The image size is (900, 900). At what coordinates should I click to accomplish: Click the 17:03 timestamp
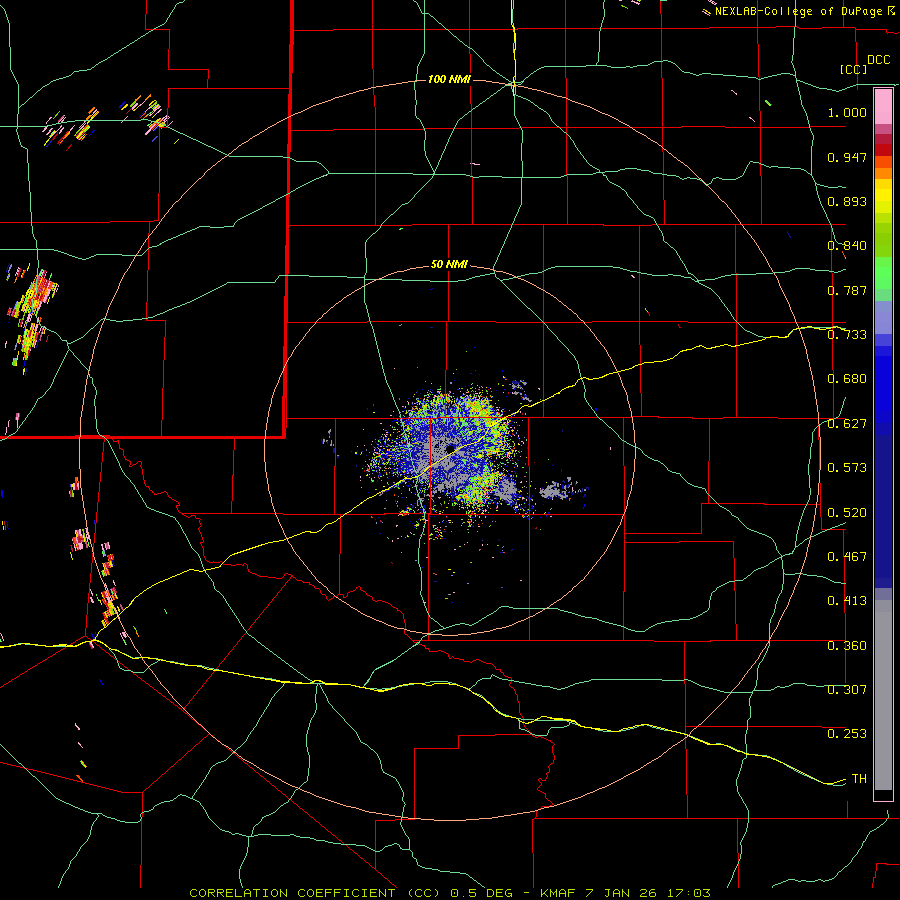click(689, 893)
